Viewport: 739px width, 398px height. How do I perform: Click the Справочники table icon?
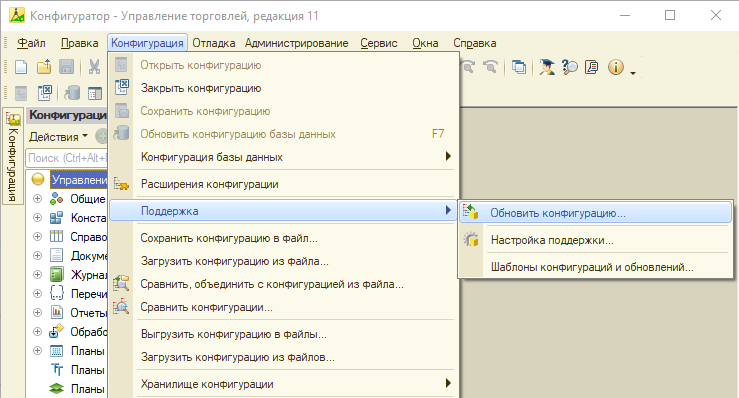pyautogui.click(x=57, y=236)
